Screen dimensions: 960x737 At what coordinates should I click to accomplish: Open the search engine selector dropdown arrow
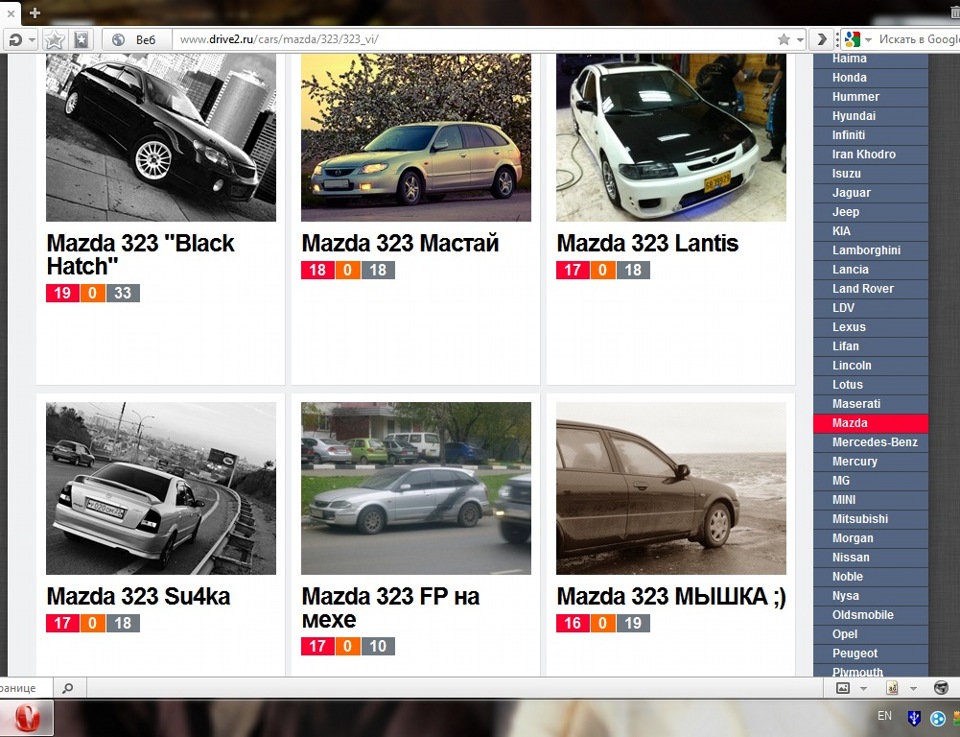pyautogui.click(x=868, y=40)
